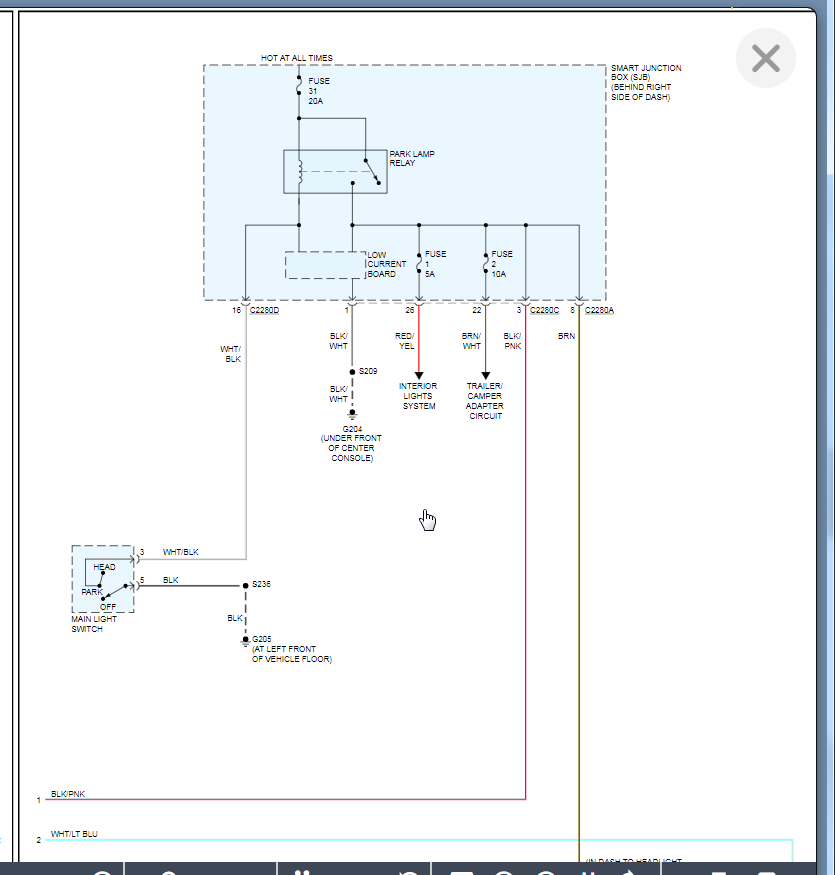
Task: Highlight the brown BRN wire from pin 8
Action: tap(579, 580)
